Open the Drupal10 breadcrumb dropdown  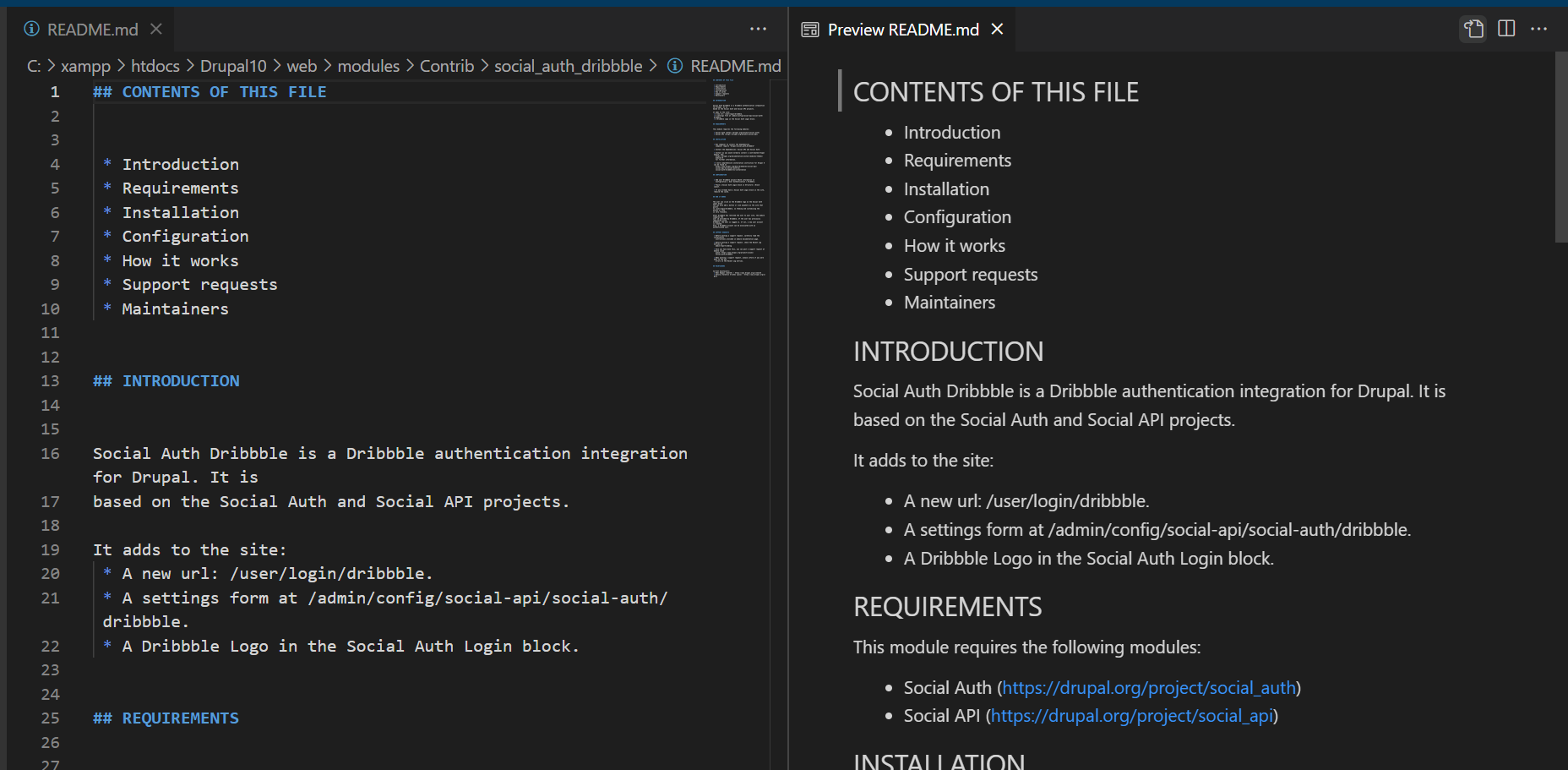(x=233, y=65)
